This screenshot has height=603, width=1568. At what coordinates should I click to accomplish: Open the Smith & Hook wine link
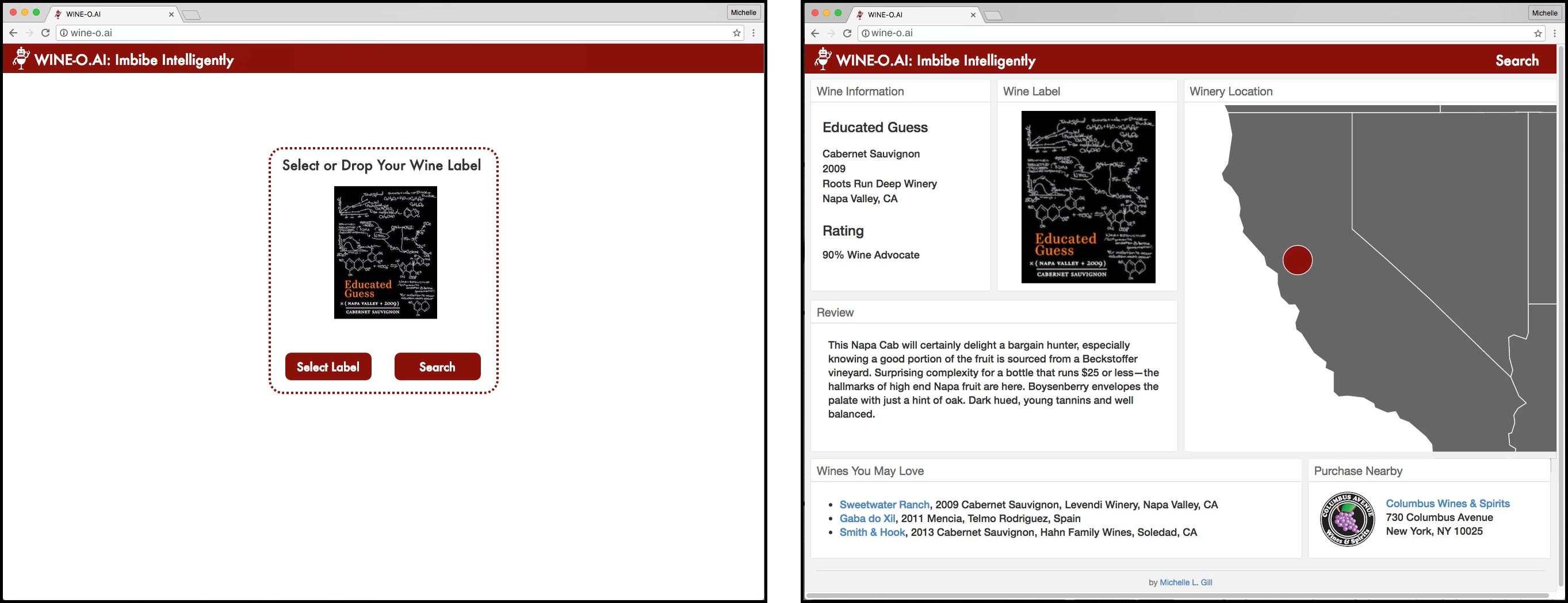pos(872,532)
